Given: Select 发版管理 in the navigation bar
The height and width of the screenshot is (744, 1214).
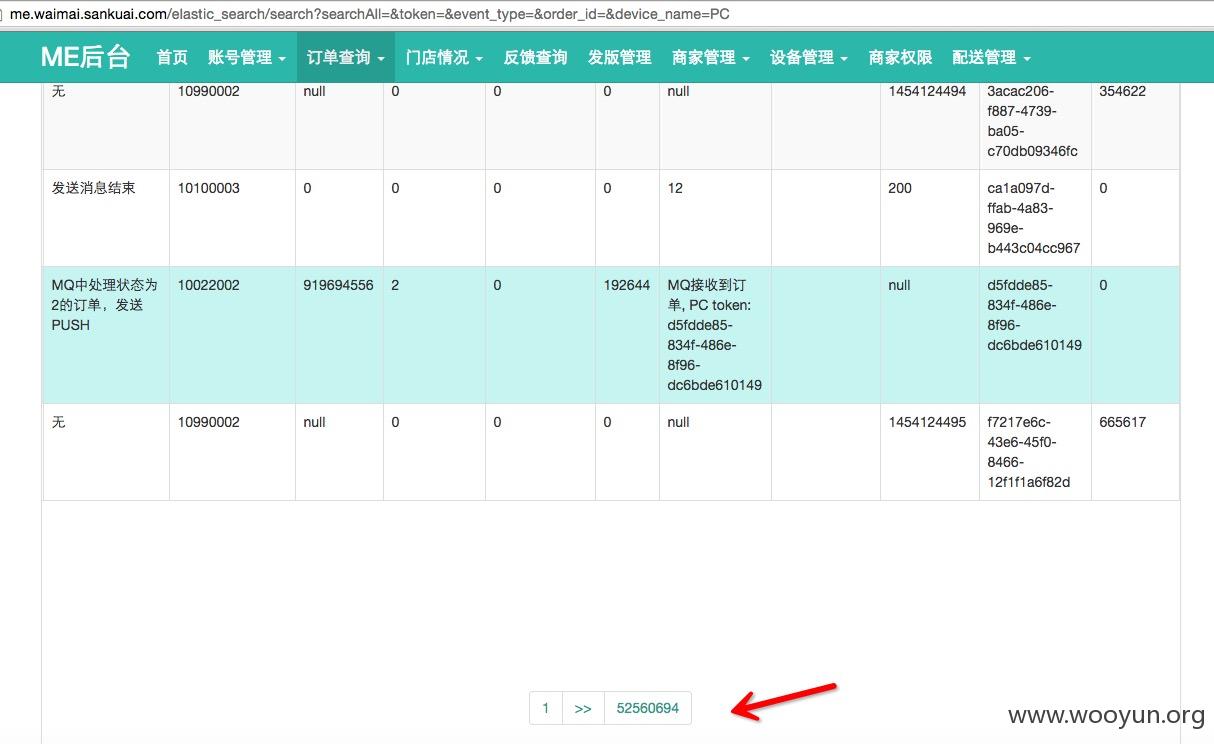Looking at the screenshot, I should (x=619, y=58).
